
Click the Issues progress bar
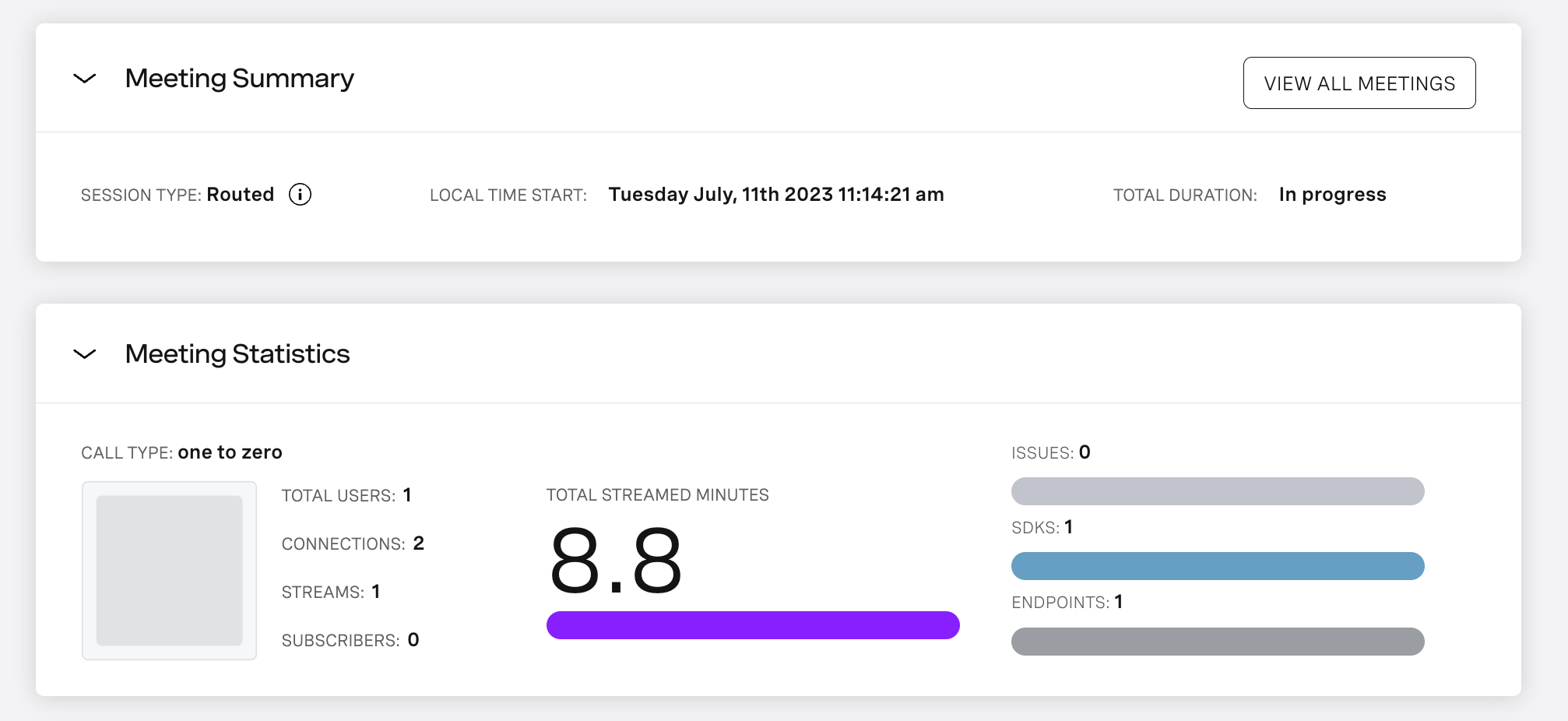pyautogui.click(x=1217, y=491)
